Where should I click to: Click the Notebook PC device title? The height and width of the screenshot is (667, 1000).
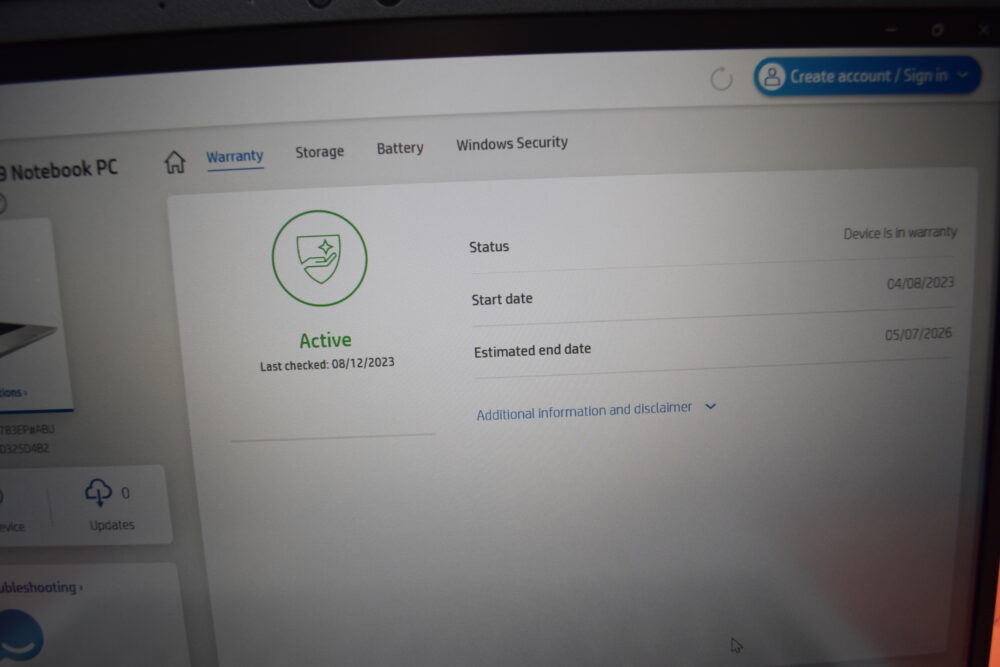point(59,170)
